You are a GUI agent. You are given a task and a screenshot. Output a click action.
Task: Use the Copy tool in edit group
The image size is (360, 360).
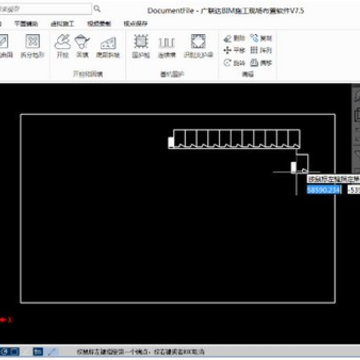[261, 38]
